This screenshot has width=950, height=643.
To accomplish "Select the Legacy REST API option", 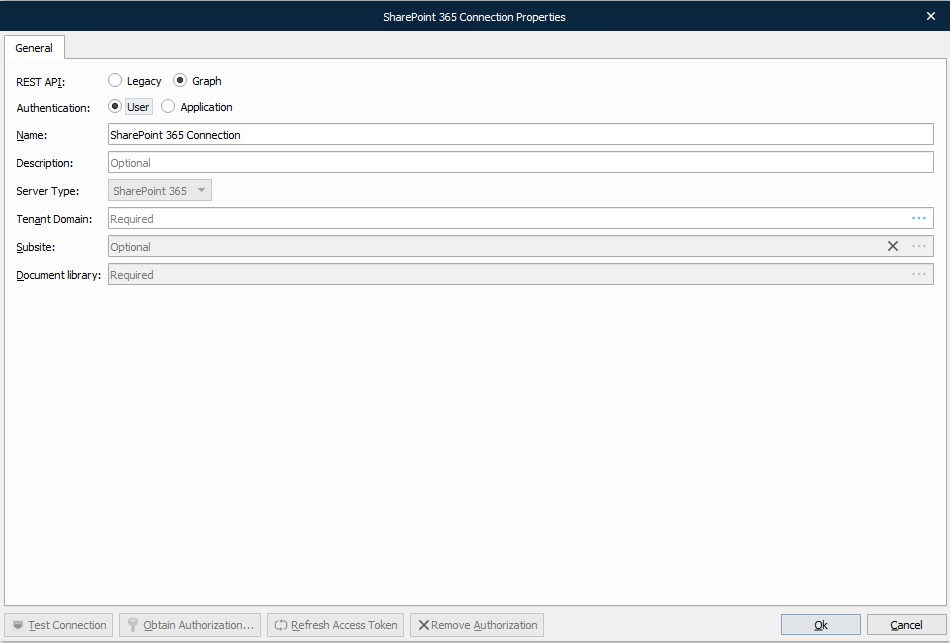I will coord(115,81).
